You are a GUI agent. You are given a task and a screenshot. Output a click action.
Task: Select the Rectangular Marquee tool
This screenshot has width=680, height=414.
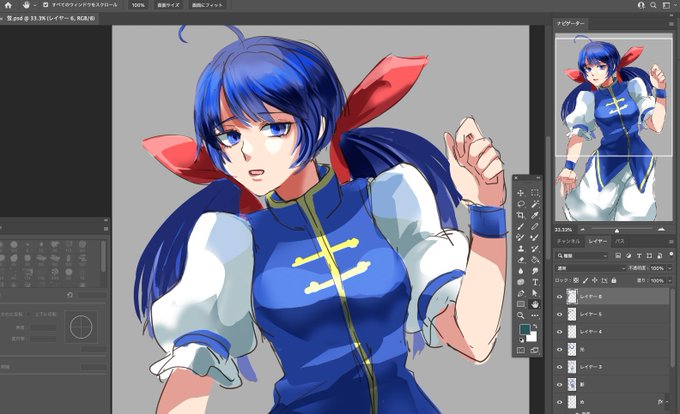point(535,193)
